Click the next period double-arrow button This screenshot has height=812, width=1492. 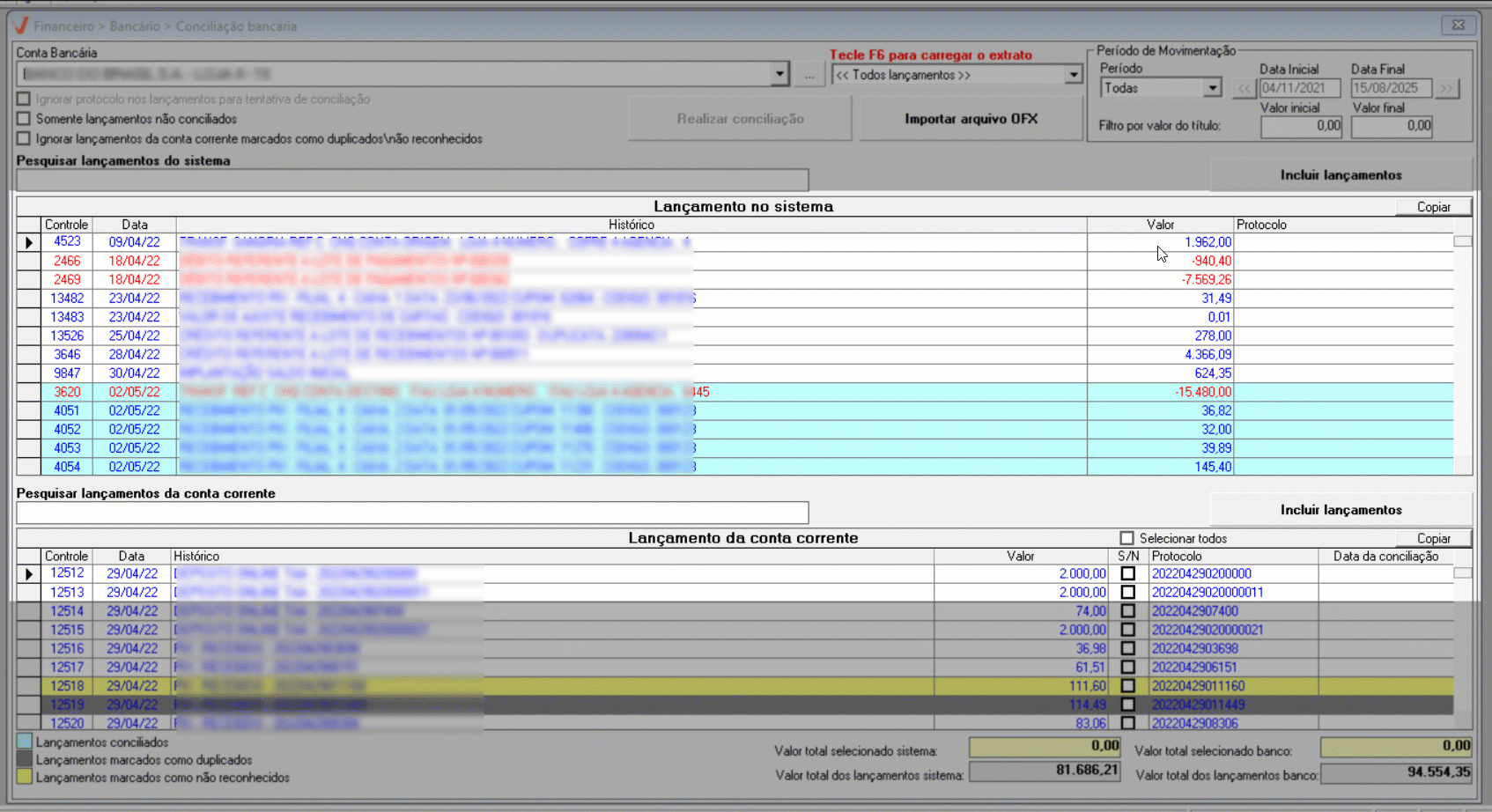click(1446, 88)
